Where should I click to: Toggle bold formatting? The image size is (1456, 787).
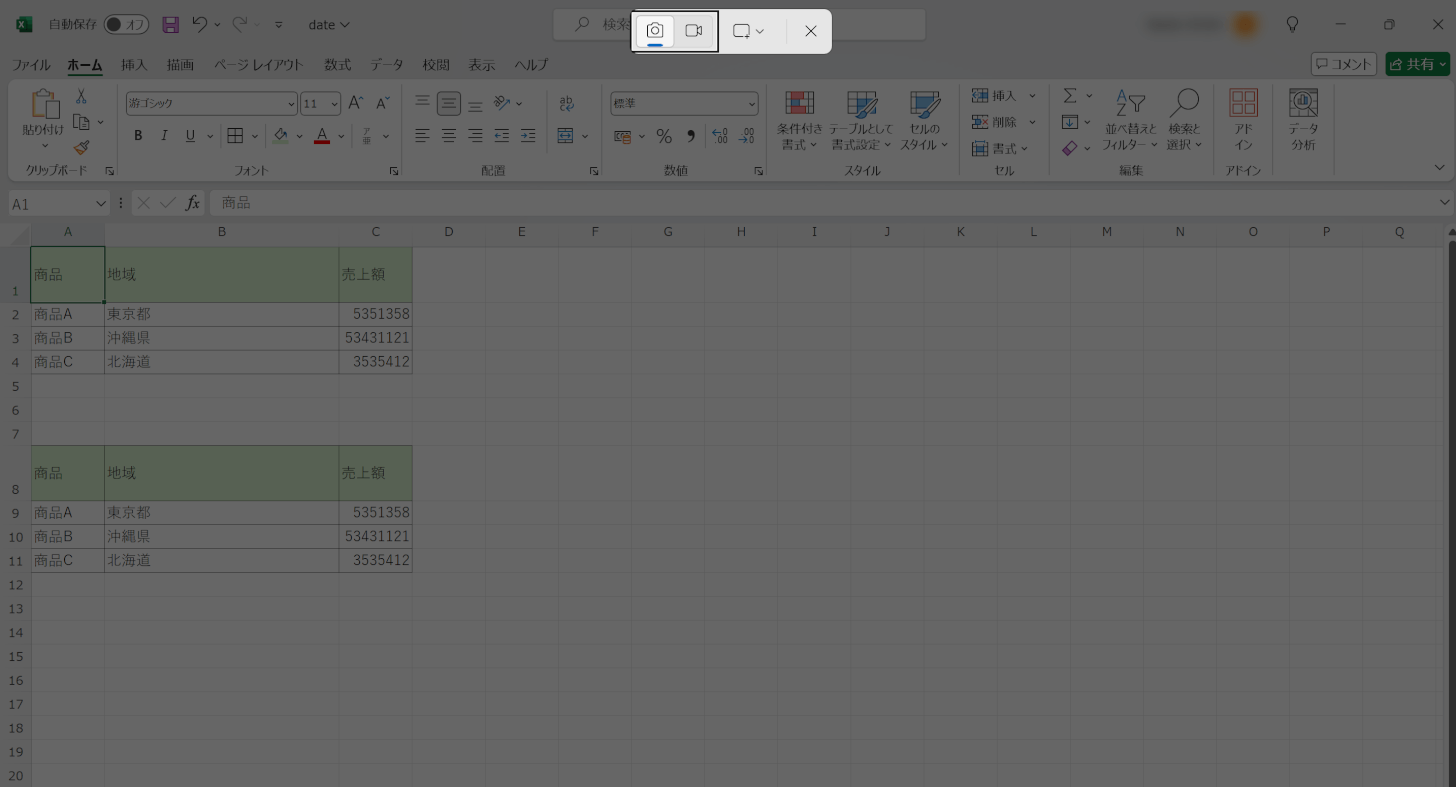coord(138,135)
